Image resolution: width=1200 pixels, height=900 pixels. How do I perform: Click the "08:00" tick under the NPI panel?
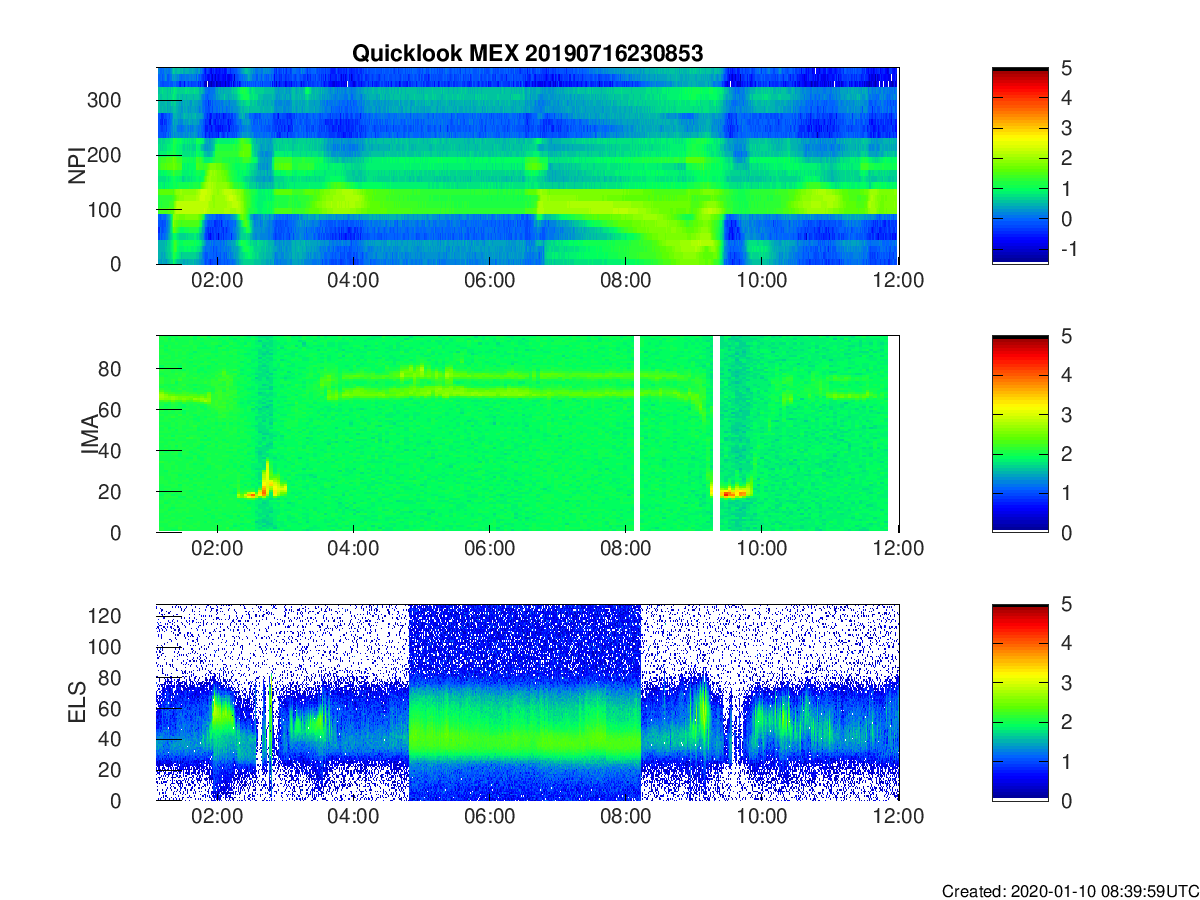[626, 281]
